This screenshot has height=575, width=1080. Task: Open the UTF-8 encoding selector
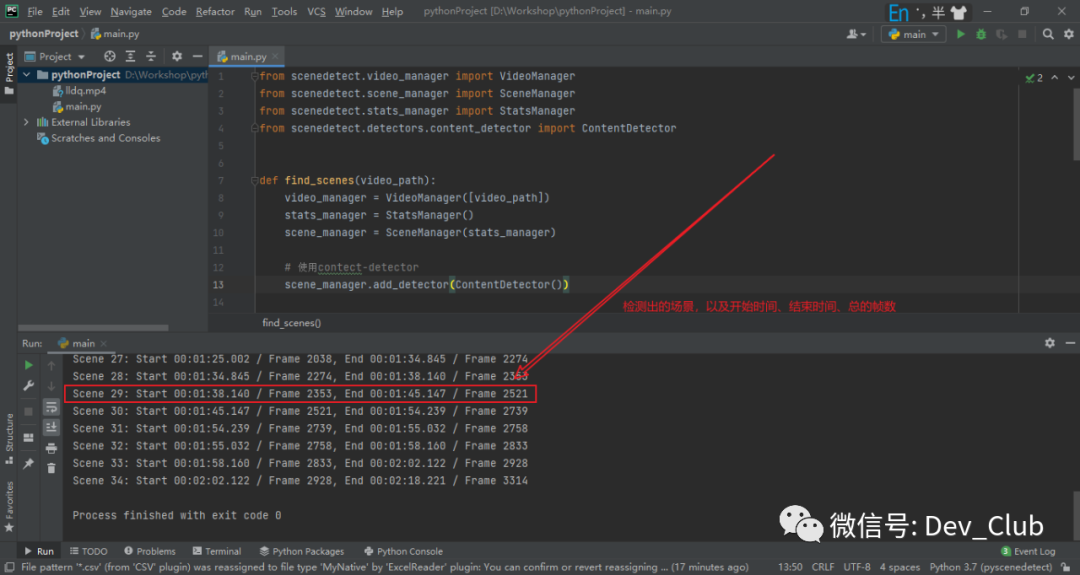point(857,567)
